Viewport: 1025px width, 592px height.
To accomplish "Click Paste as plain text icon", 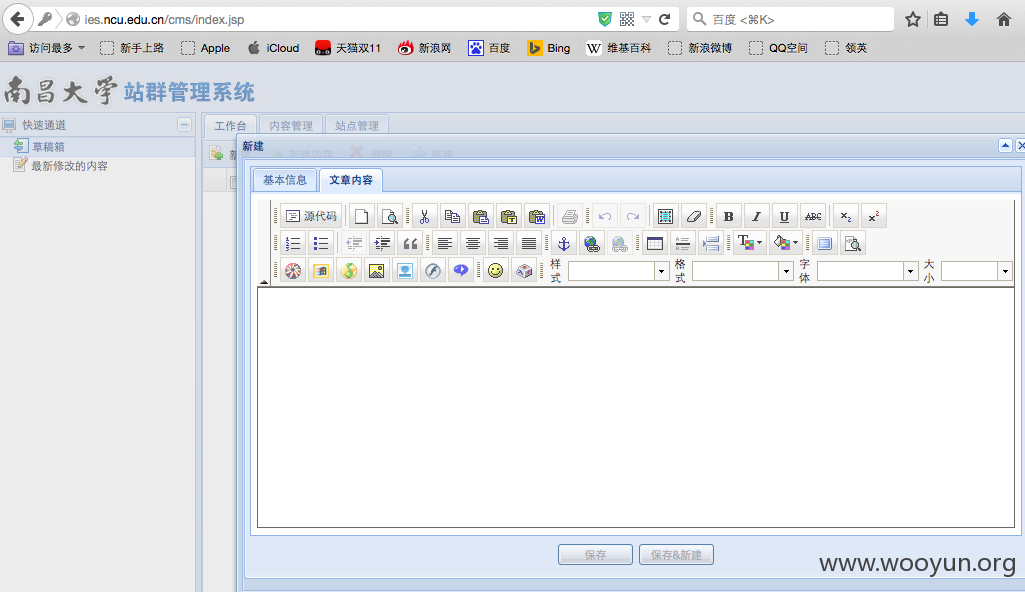I will (509, 216).
